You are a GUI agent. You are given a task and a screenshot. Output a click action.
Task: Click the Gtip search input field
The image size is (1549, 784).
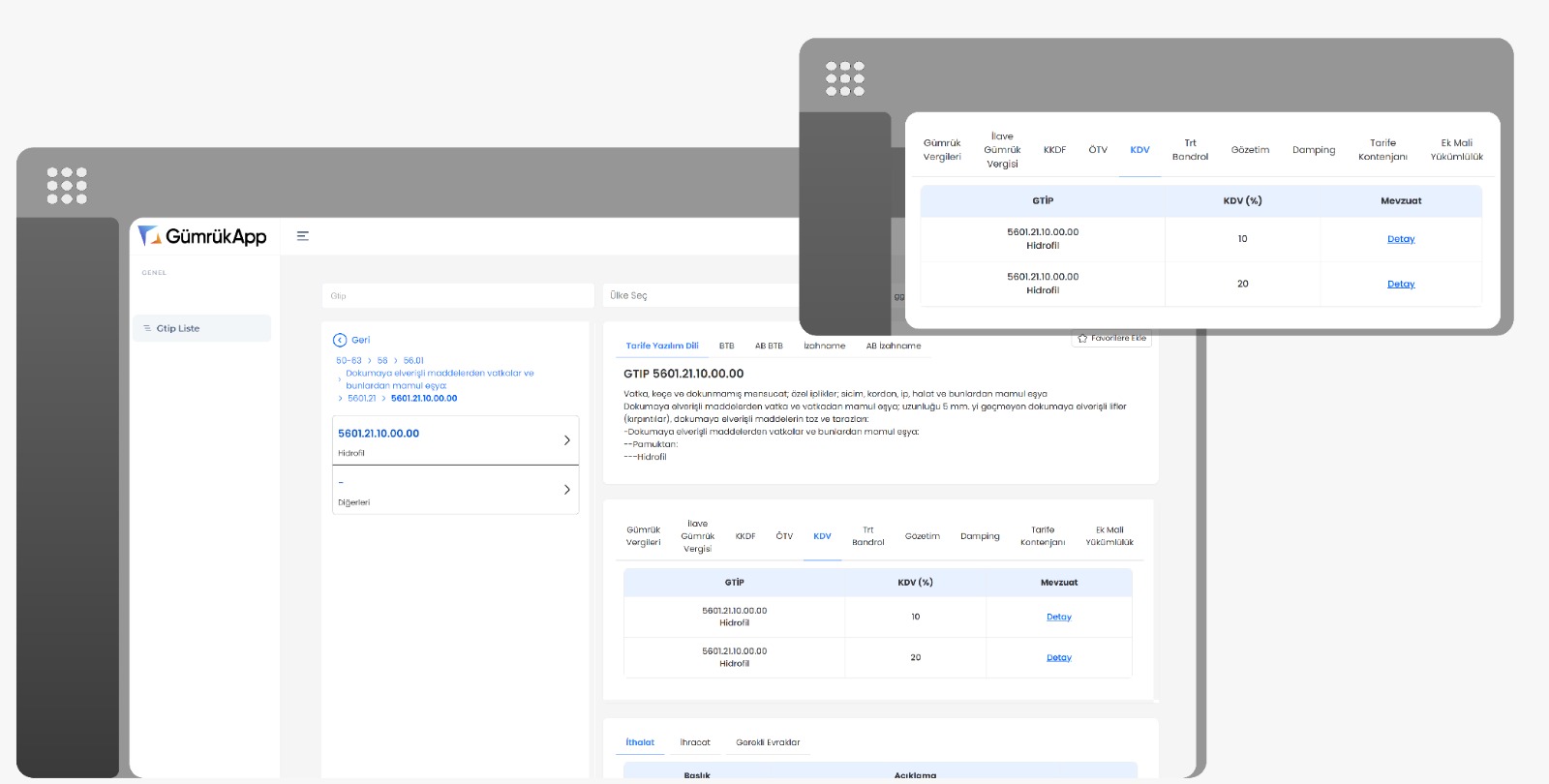click(457, 296)
